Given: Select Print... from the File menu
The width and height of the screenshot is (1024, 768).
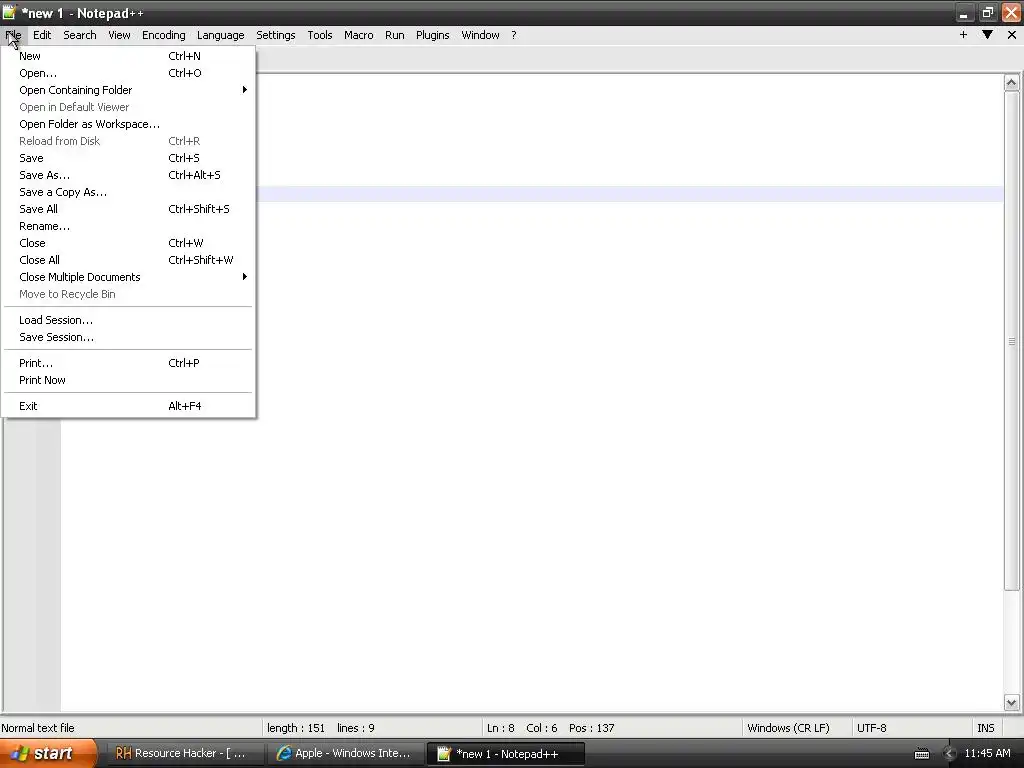Looking at the screenshot, I should tap(128, 363).
